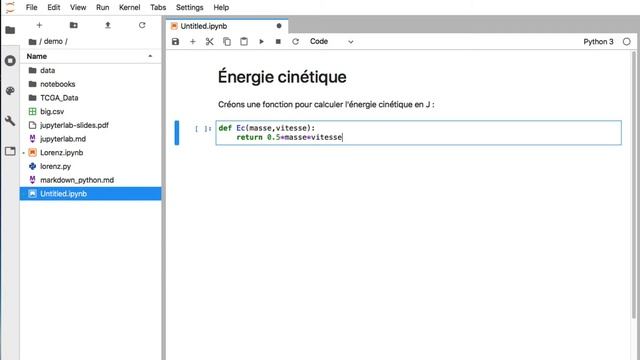
Task: Click the 'Créons une fonction' markdown text
Action: tap(326, 104)
